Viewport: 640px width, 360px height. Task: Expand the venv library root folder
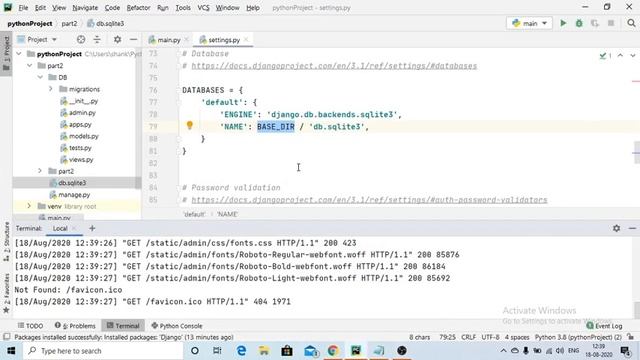coord(29,206)
